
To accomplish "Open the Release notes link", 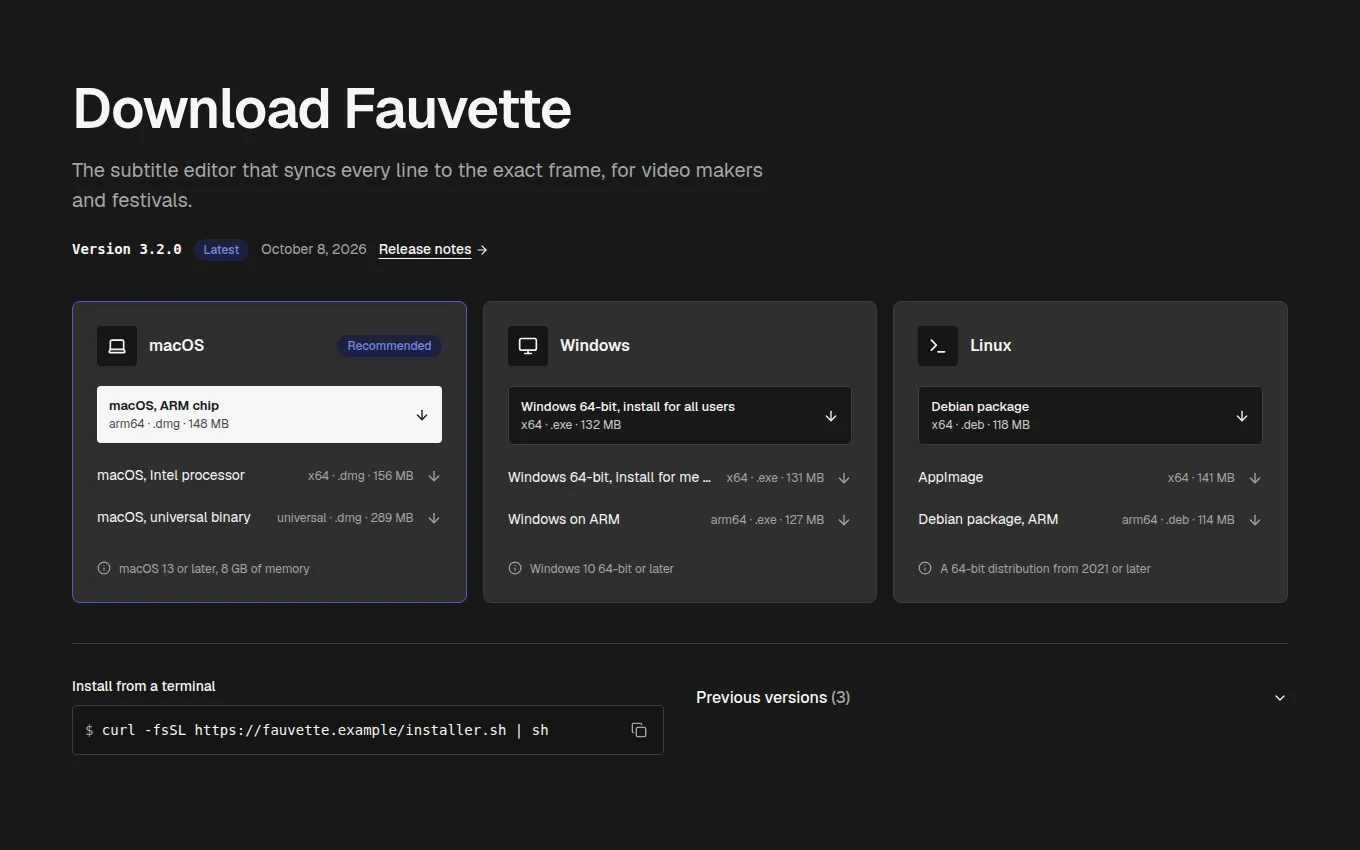I will click(433, 249).
